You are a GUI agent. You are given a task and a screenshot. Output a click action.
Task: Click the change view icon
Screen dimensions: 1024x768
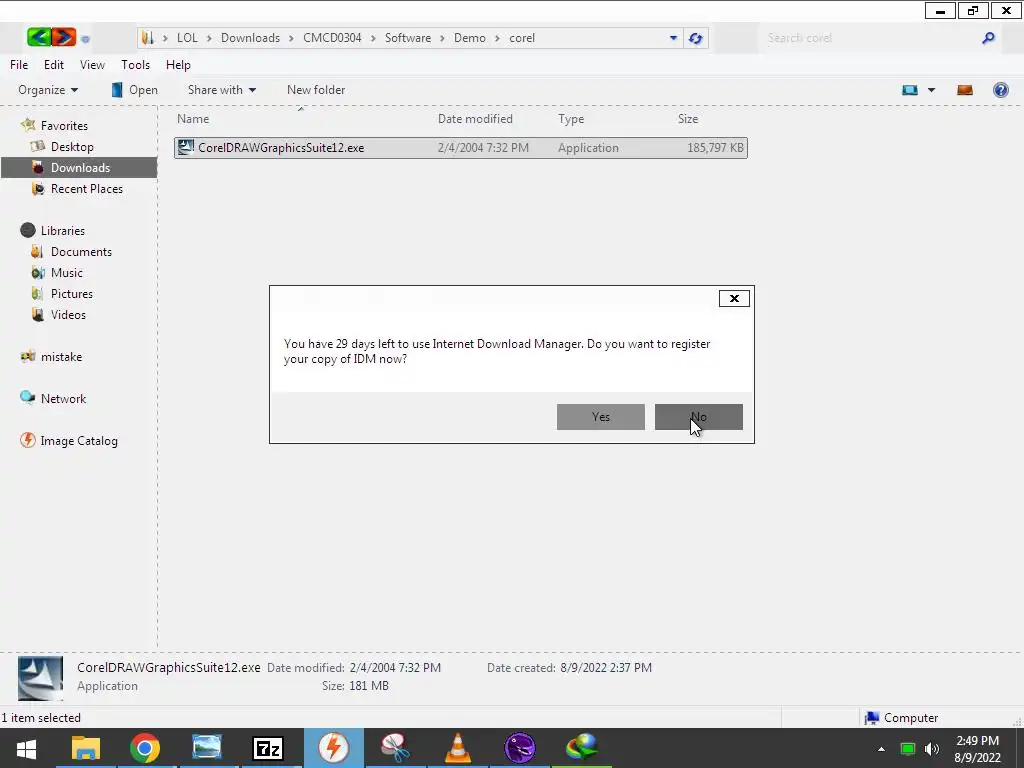[x=910, y=90]
